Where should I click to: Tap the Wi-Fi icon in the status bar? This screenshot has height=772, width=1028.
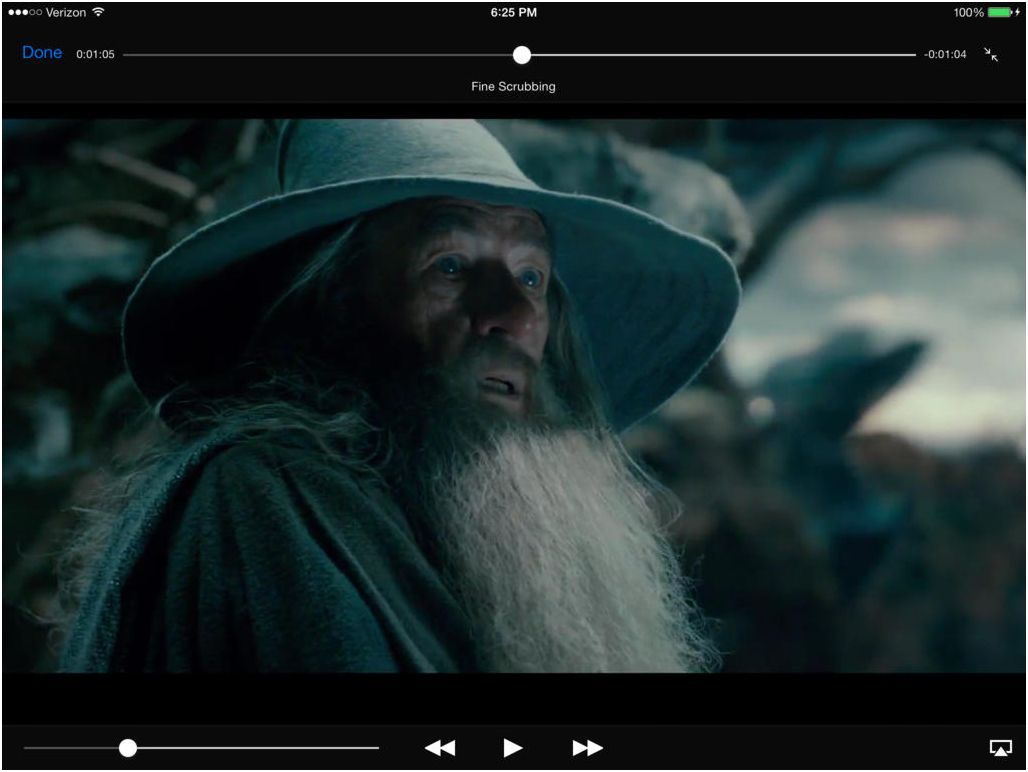(98, 13)
